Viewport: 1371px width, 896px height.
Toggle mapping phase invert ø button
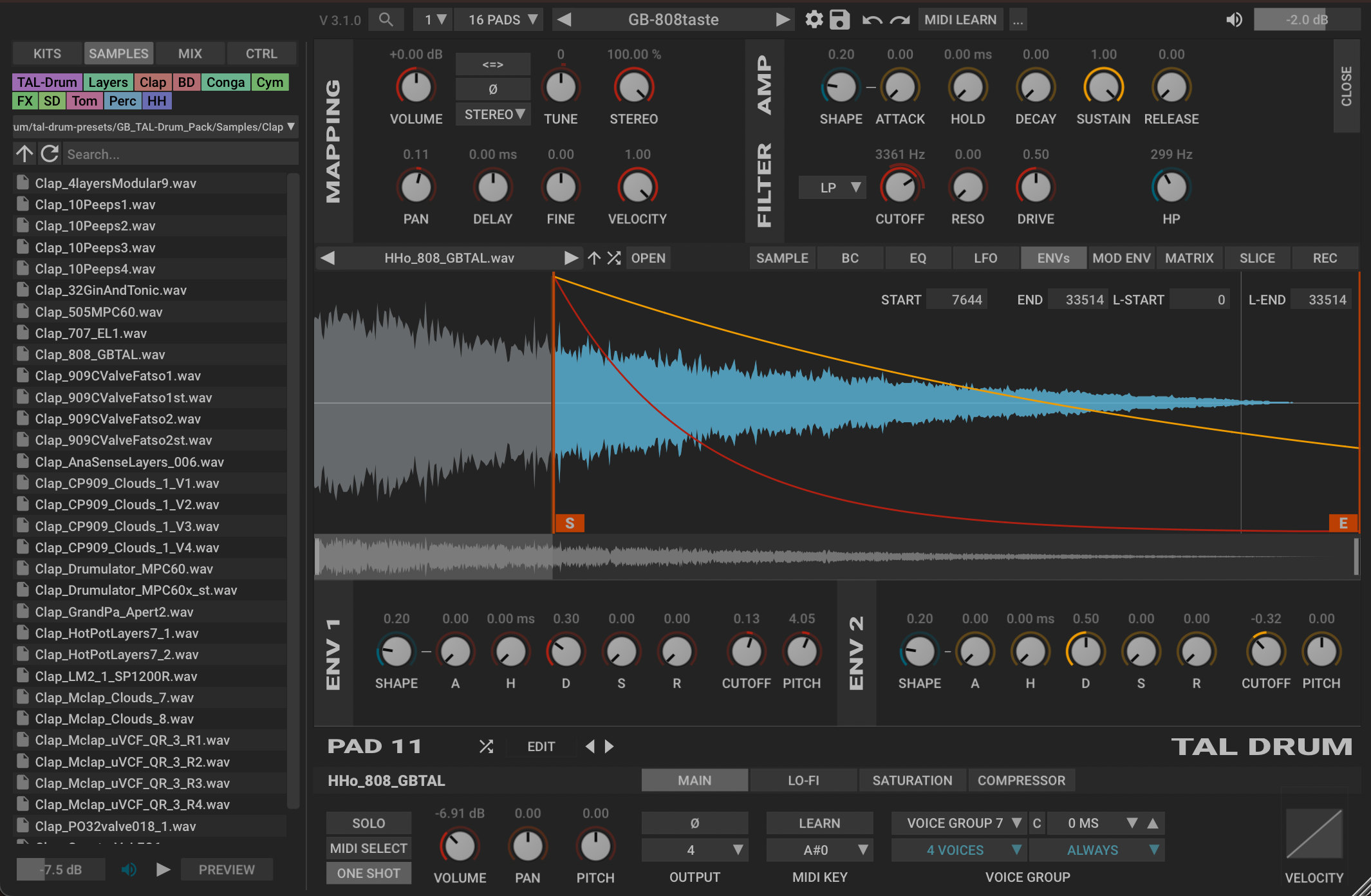pos(493,89)
